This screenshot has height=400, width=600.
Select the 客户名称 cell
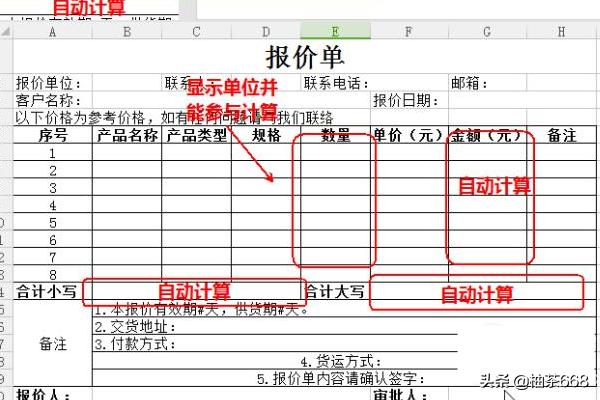click(x=47, y=100)
